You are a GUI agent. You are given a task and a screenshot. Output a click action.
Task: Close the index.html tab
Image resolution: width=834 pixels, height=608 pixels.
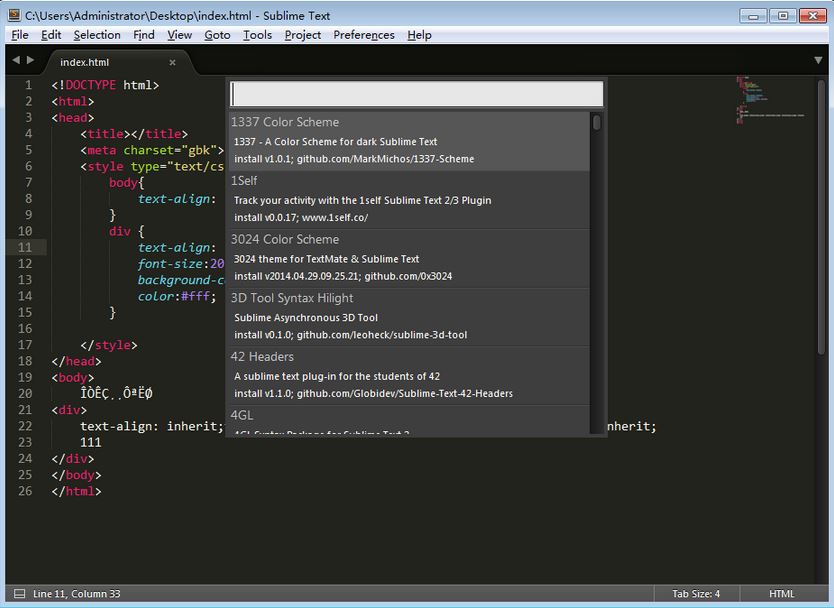172,62
